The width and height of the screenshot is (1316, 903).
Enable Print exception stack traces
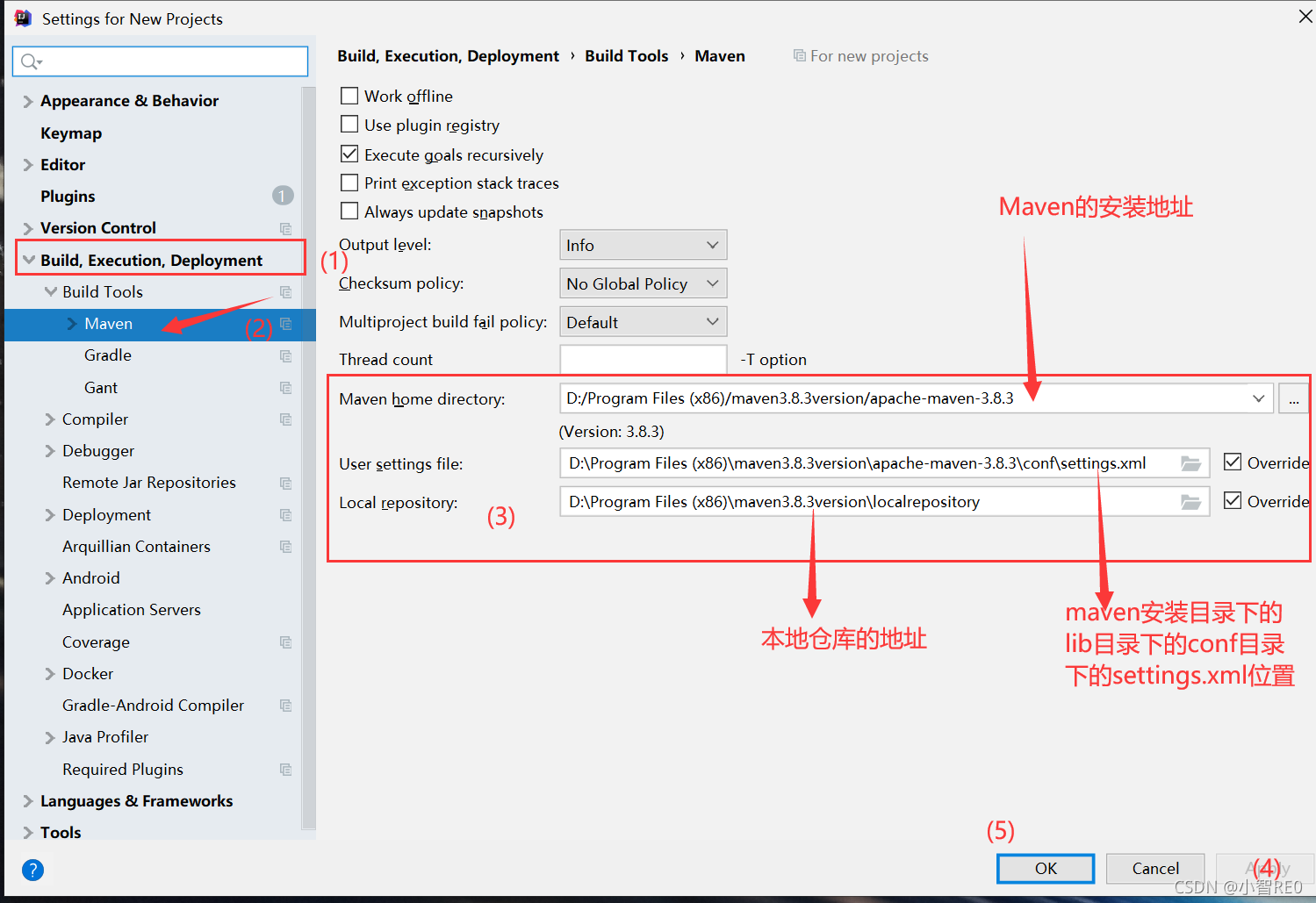coord(349,183)
